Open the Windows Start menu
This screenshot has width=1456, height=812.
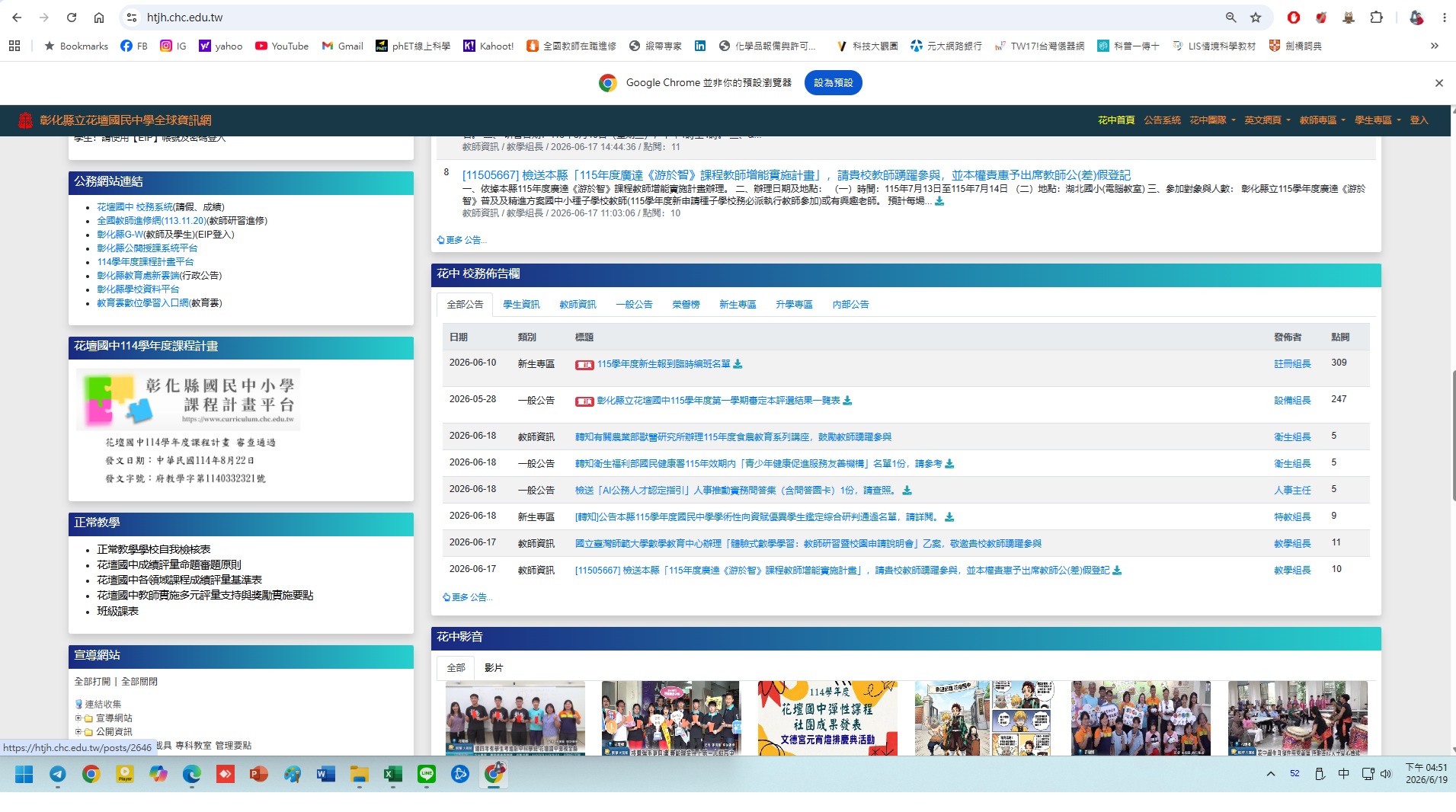click(x=24, y=775)
